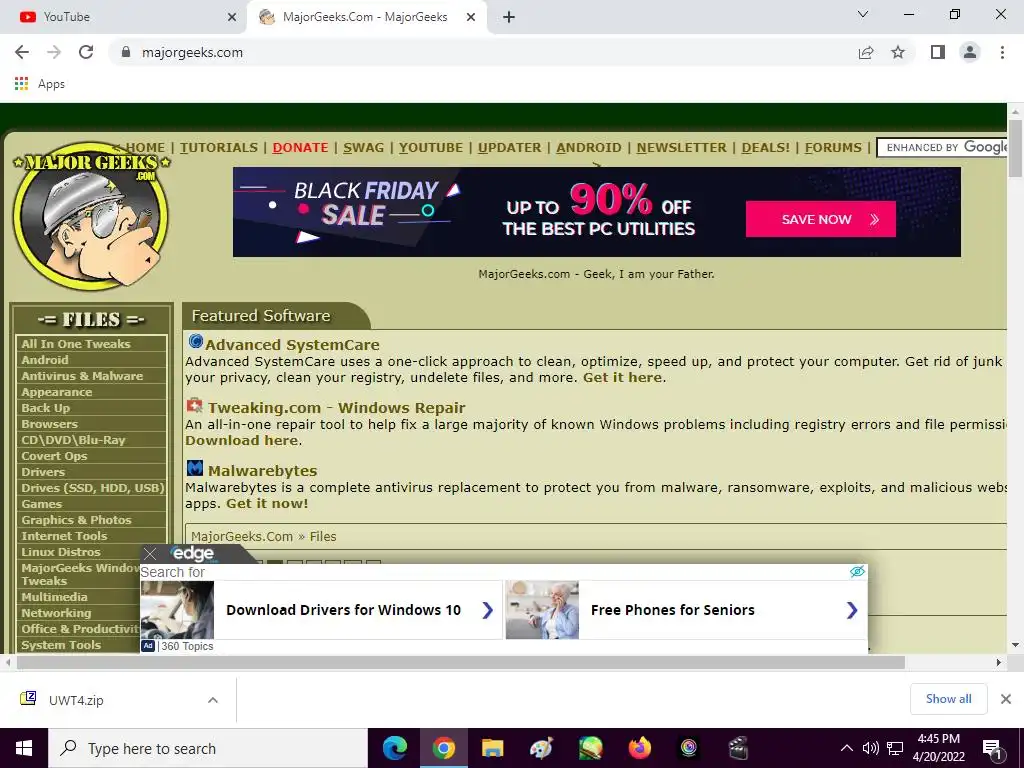Click the Tweaking.com Windows Repair icon

coord(195,406)
